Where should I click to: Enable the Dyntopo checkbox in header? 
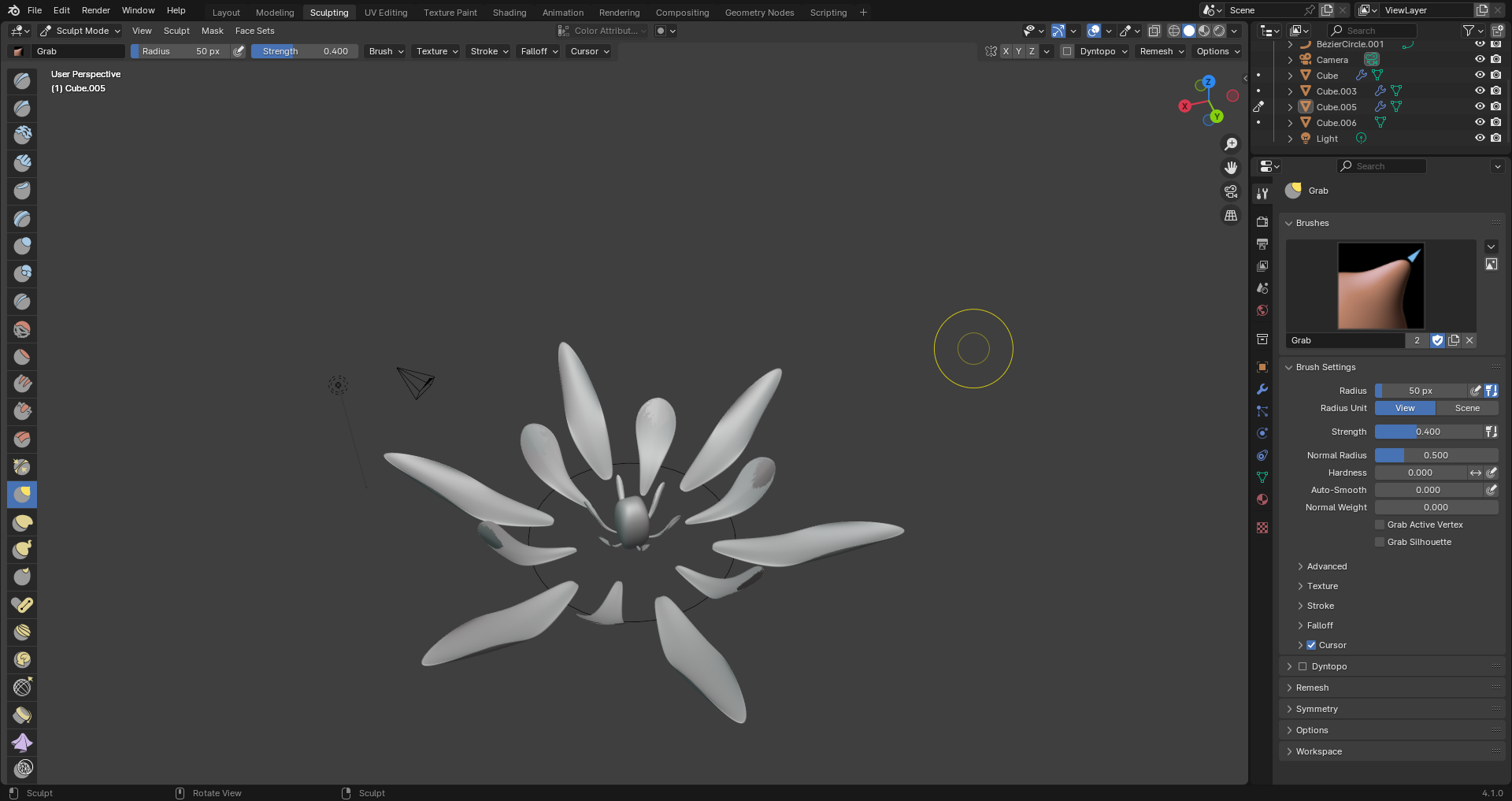pos(1067,51)
